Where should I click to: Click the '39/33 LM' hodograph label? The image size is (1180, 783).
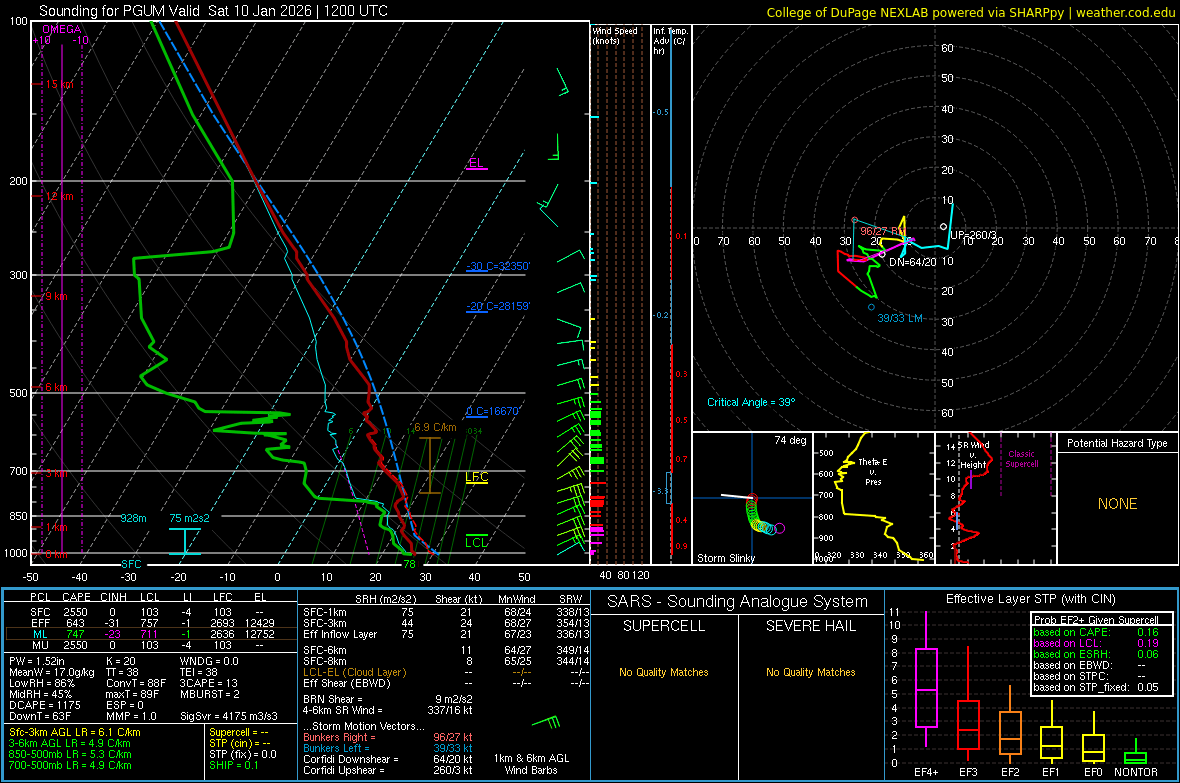(900, 318)
